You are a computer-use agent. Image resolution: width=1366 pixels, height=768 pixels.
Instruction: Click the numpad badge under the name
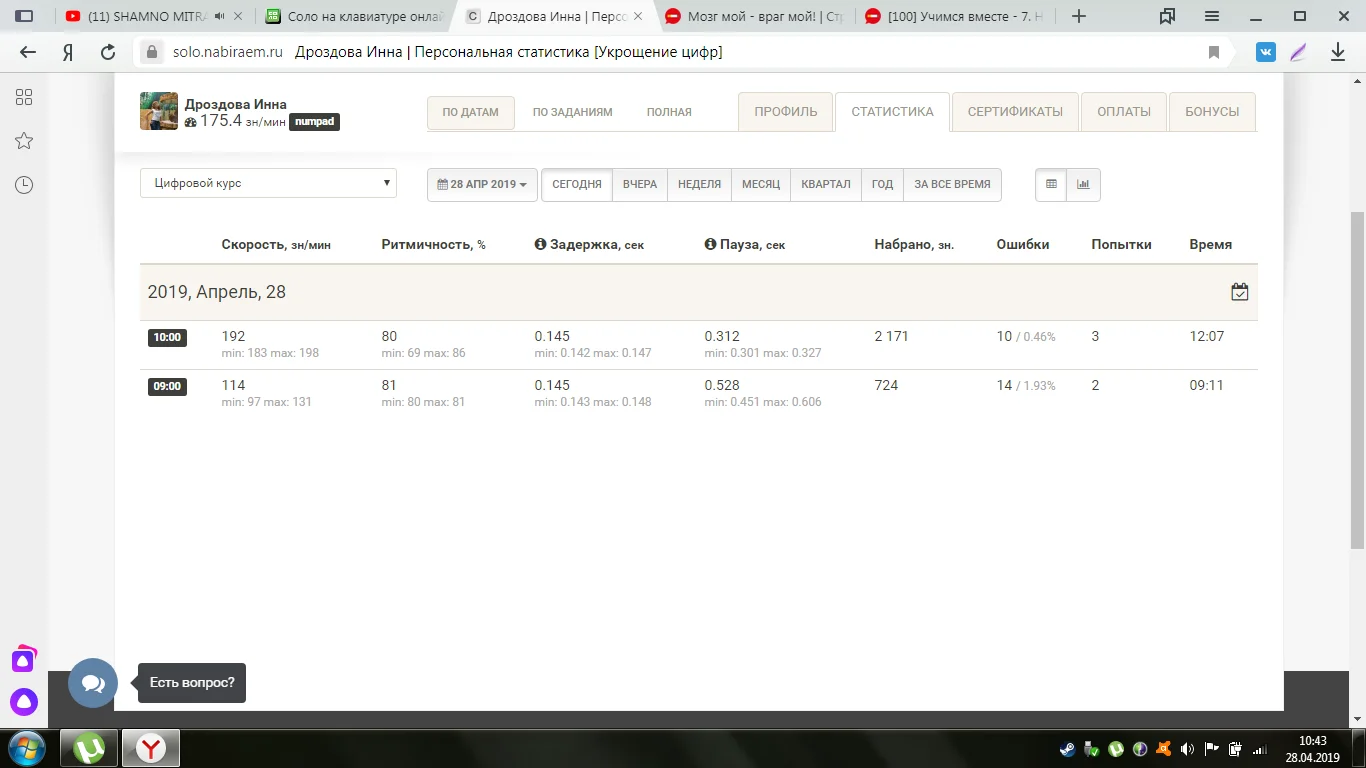pos(315,122)
